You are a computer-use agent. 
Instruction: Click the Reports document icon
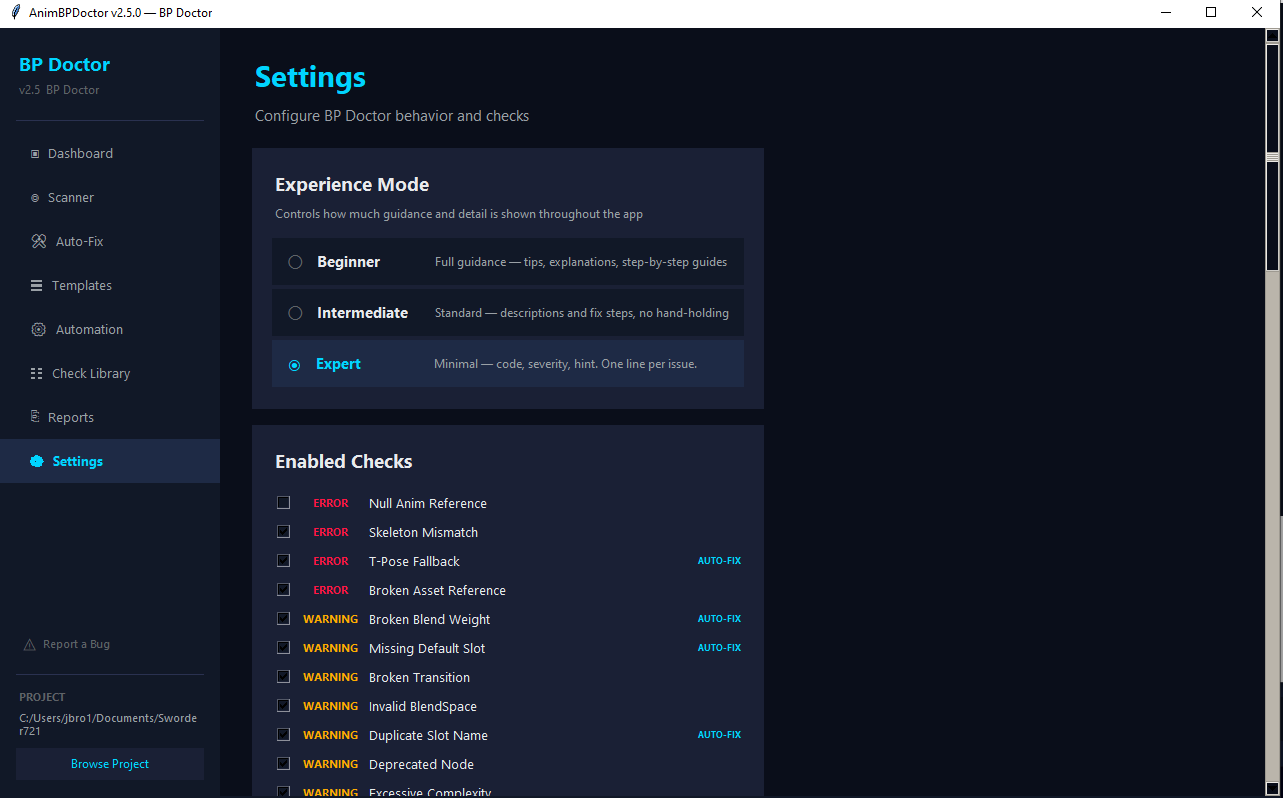(x=35, y=417)
